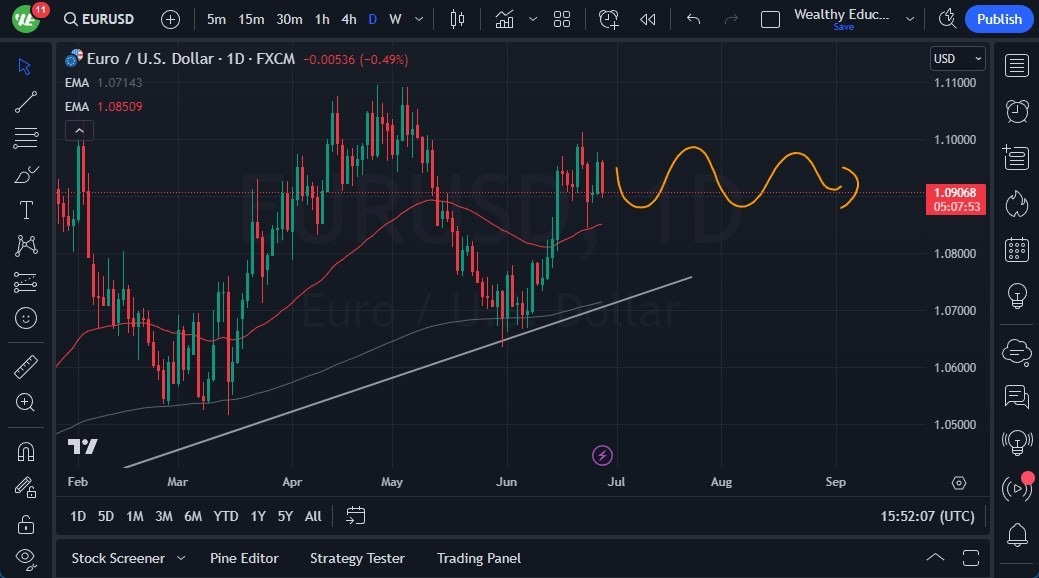Select the Brush drawing tool
Image resolution: width=1039 pixels, height=578 pixels.
[x=25, y=174]
